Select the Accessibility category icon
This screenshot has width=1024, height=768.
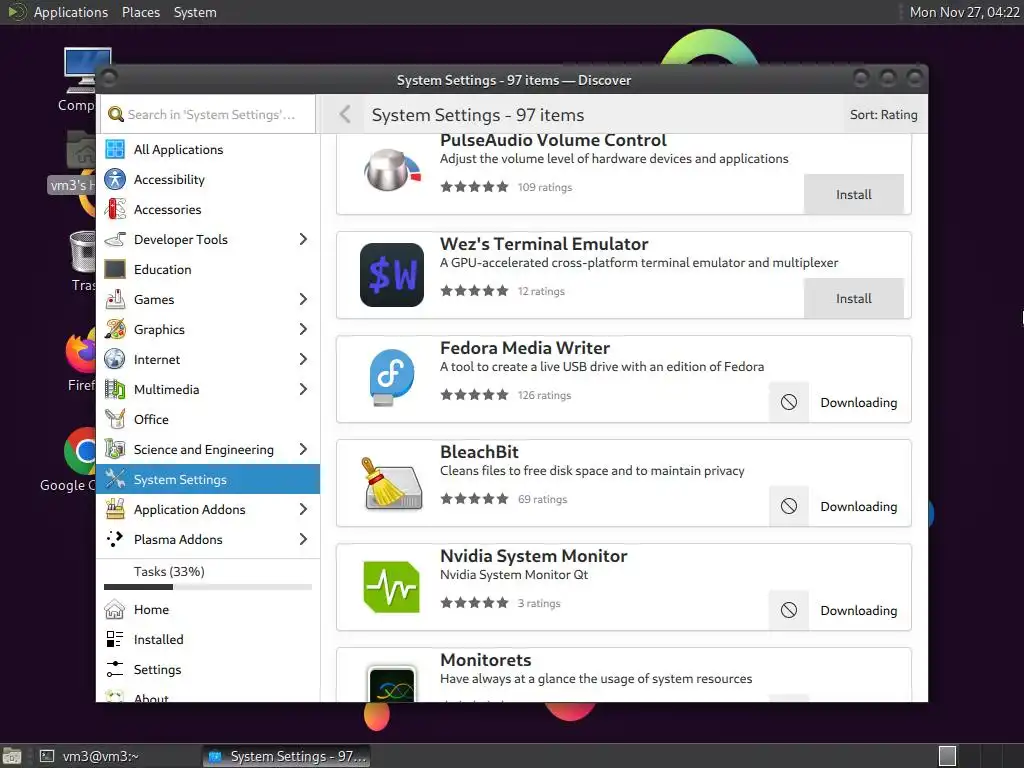(115, 180)
